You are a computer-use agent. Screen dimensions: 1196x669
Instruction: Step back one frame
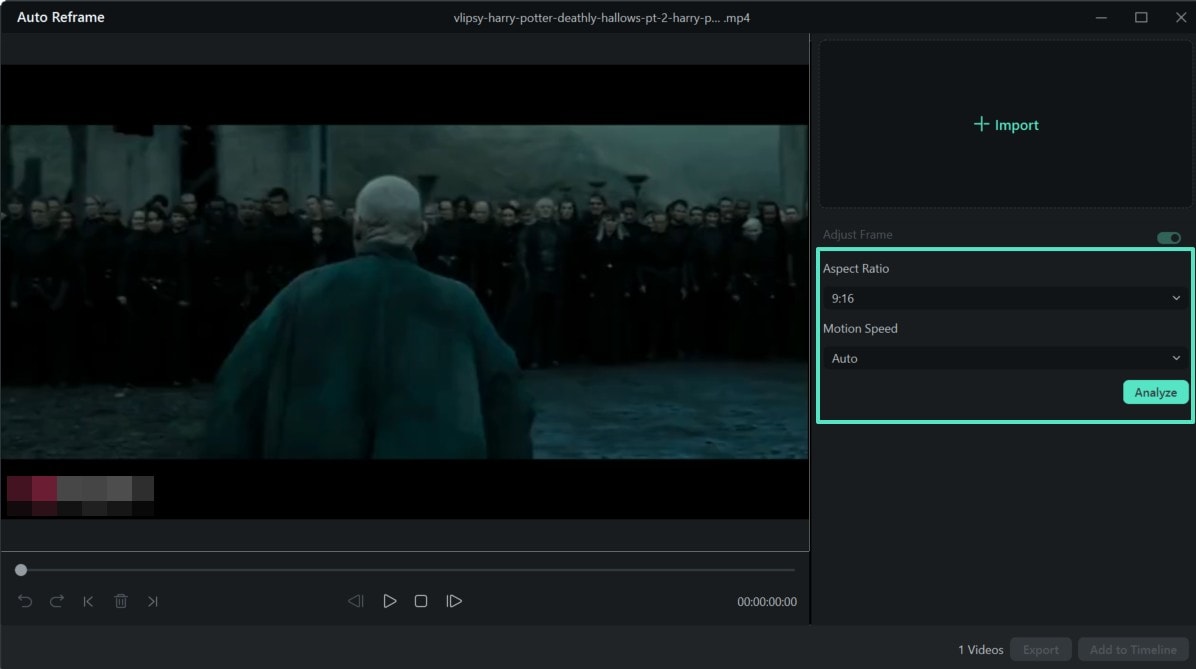[x=355, y=601]
